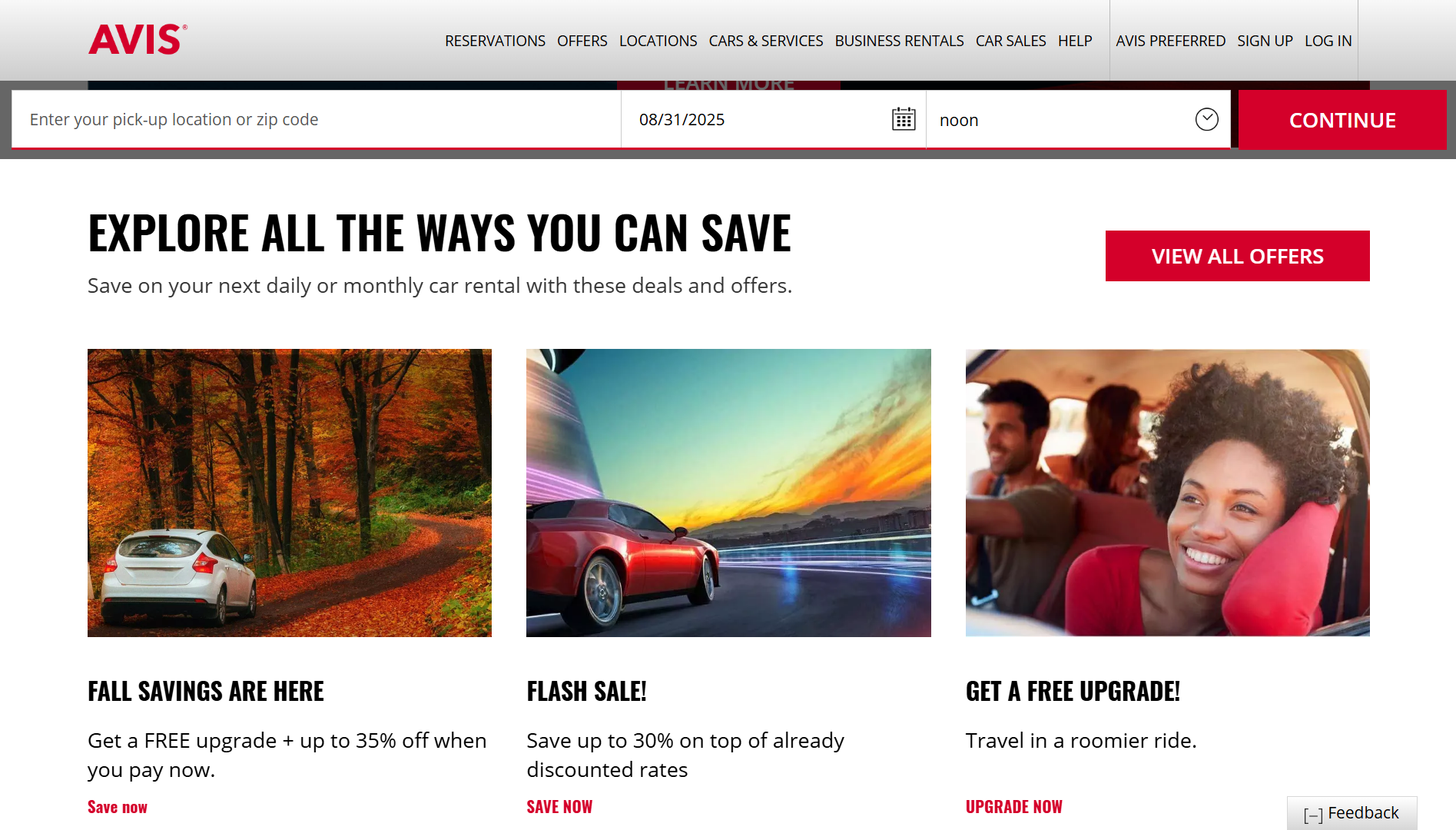Open the Help menu
This screenshot has width=1456, height=830.
pyautogui.click(x=1074, y=41)
